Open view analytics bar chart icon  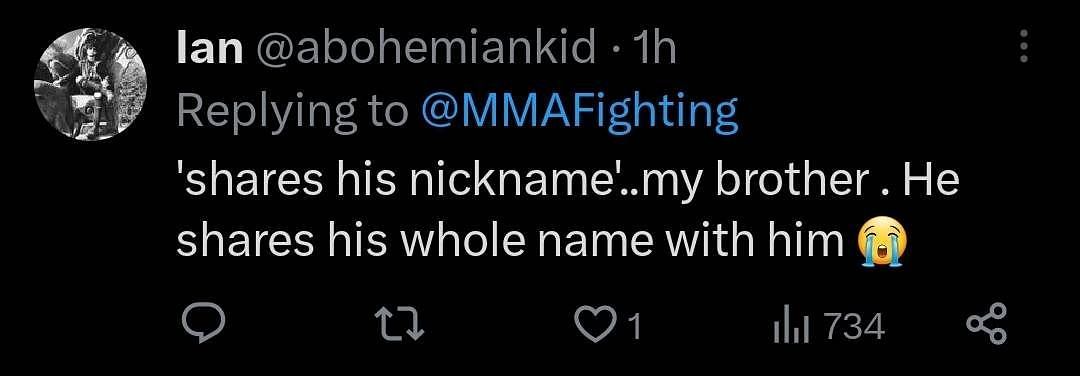790,326
